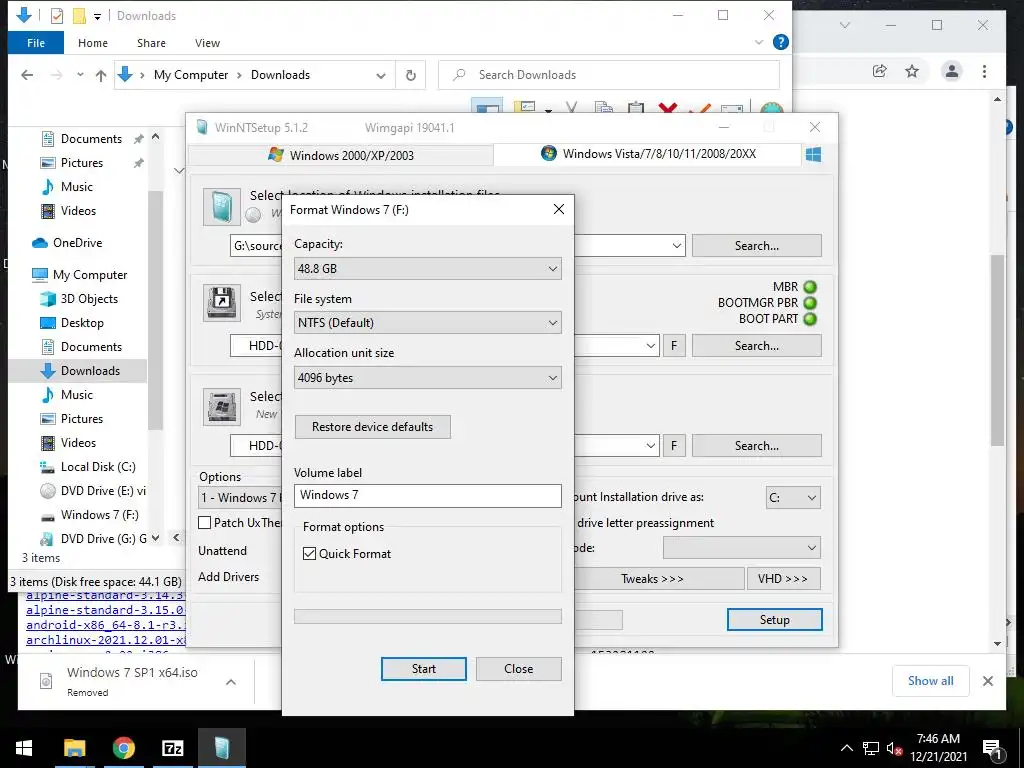Click Close button in Format dialog

(519, 669)
